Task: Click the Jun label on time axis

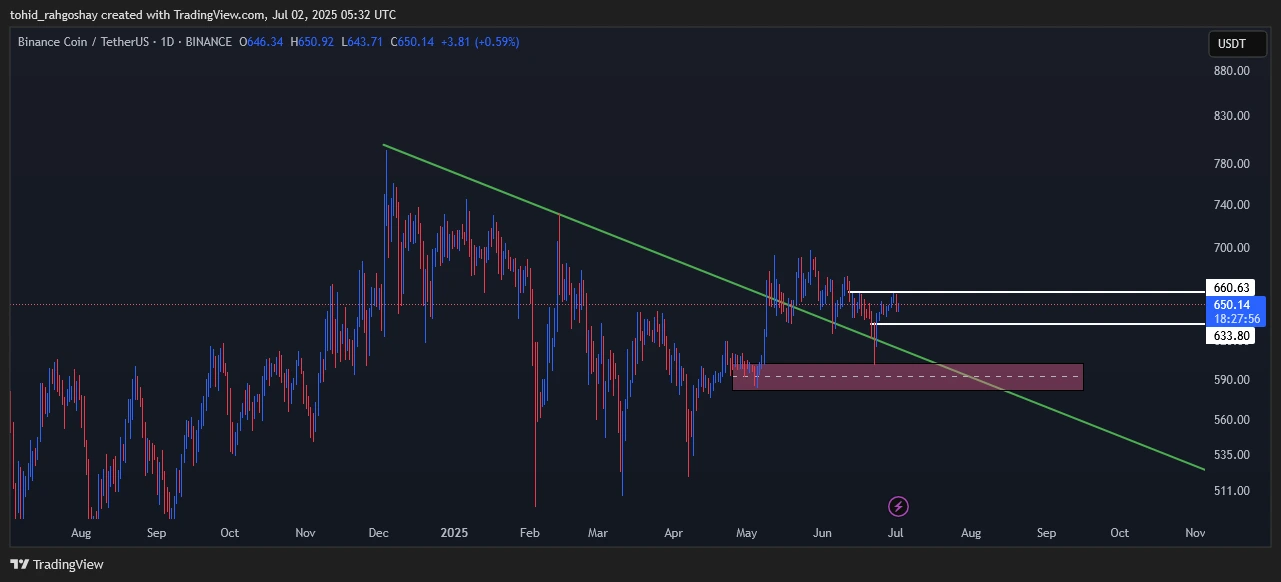Action: tap(822, 533)
